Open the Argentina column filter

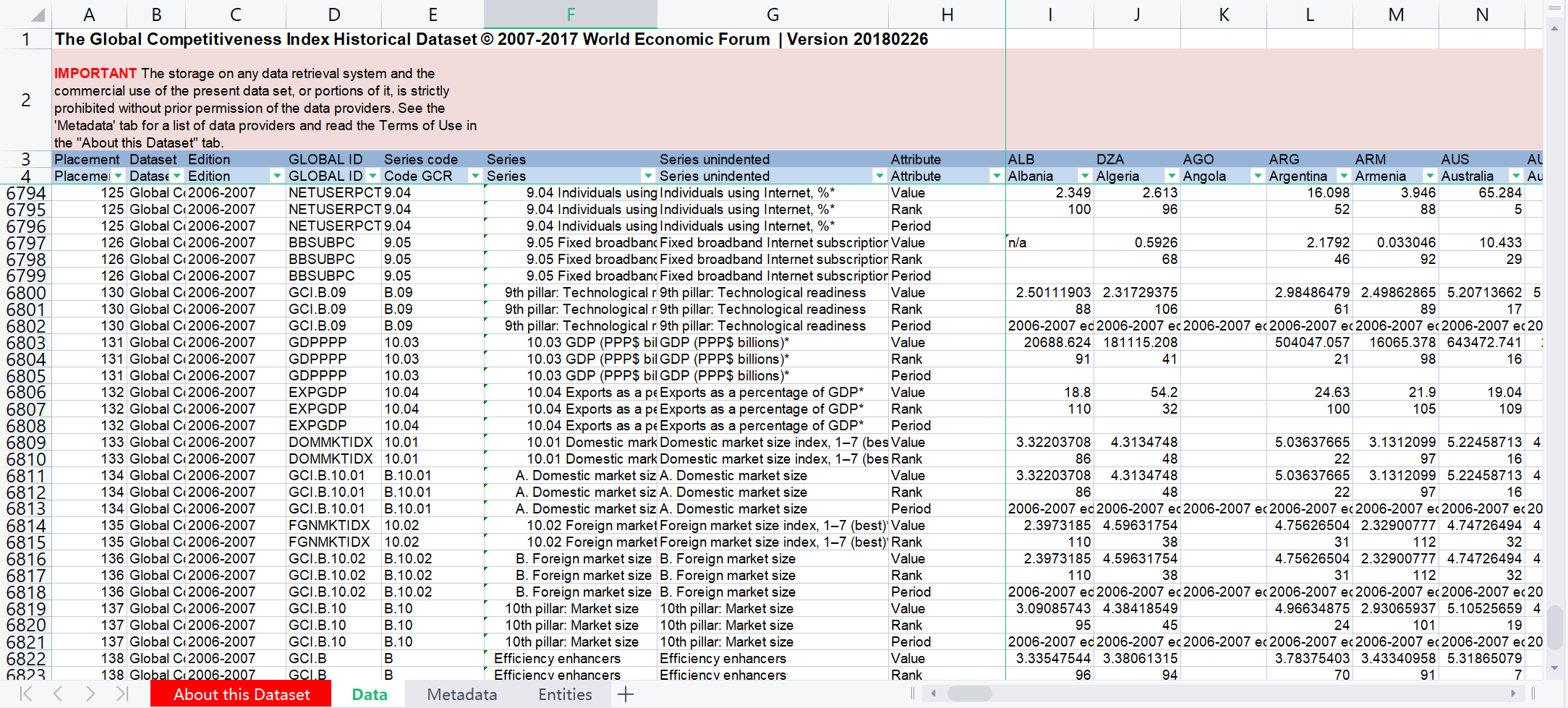(x=1343, y=176)
